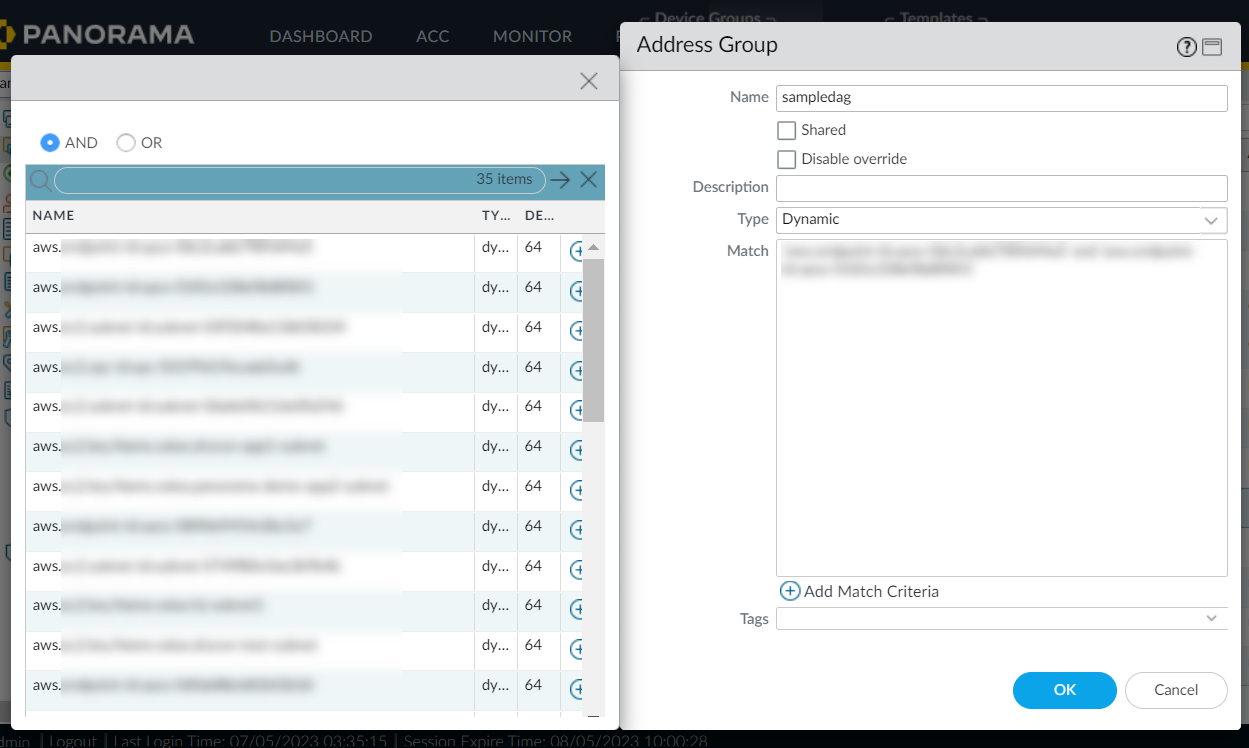Image resolution: width=1249 pixels, height=748 pixels.
Task: Click the magnifier icon in the tag search bar
Action: (40, 180)
